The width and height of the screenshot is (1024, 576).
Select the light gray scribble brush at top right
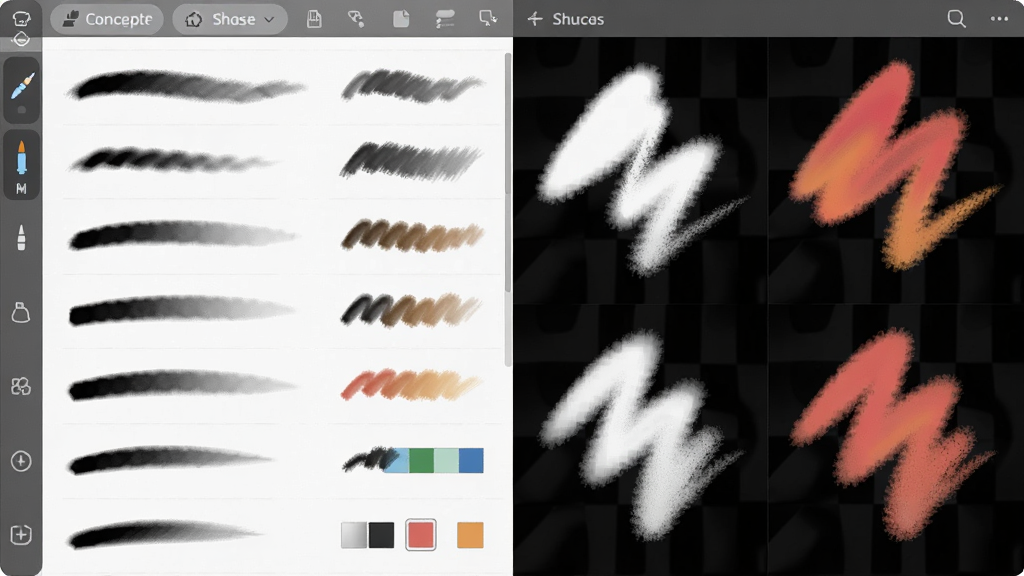point(412,86)
